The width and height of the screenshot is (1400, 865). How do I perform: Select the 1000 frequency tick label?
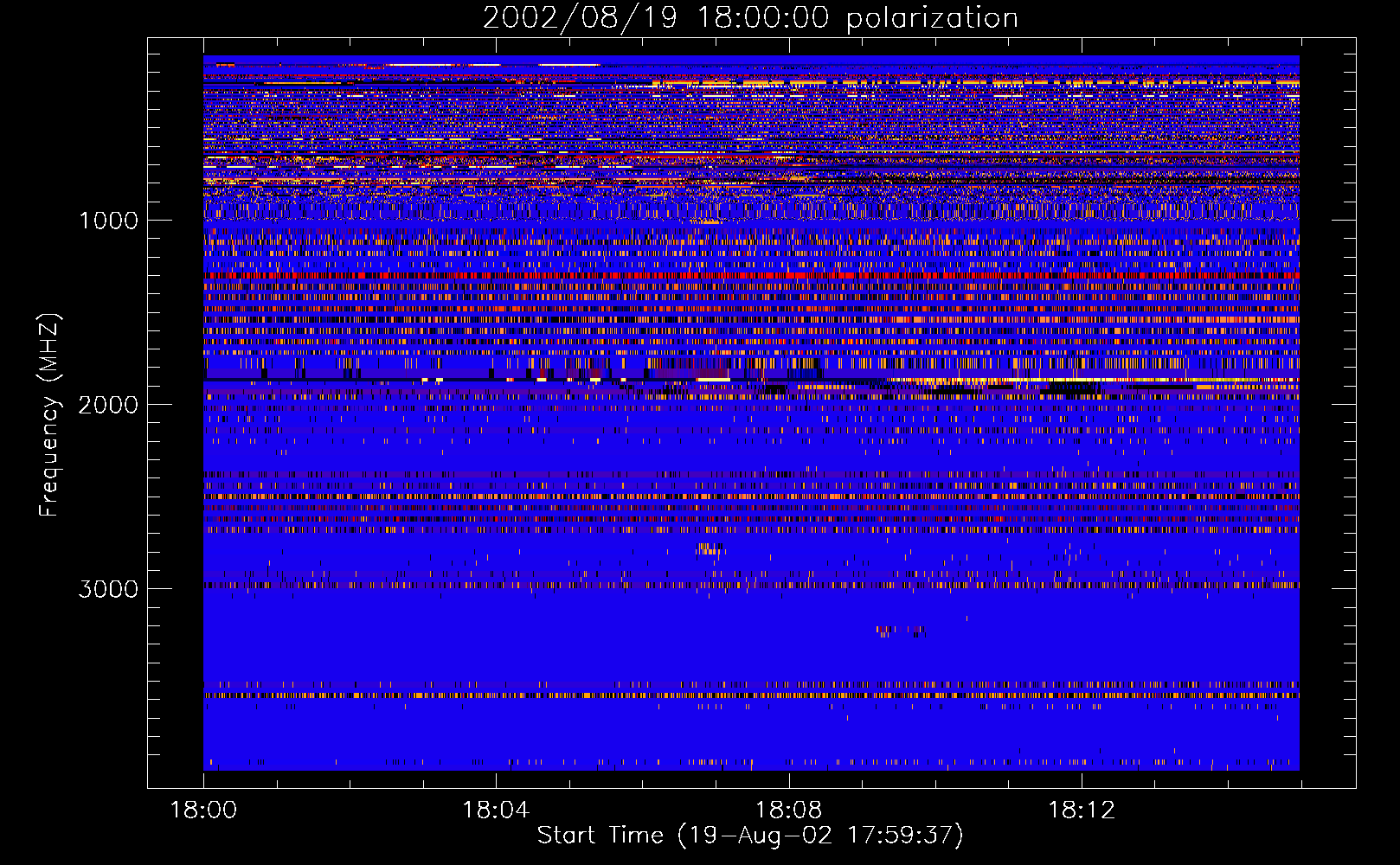(108, 221)
